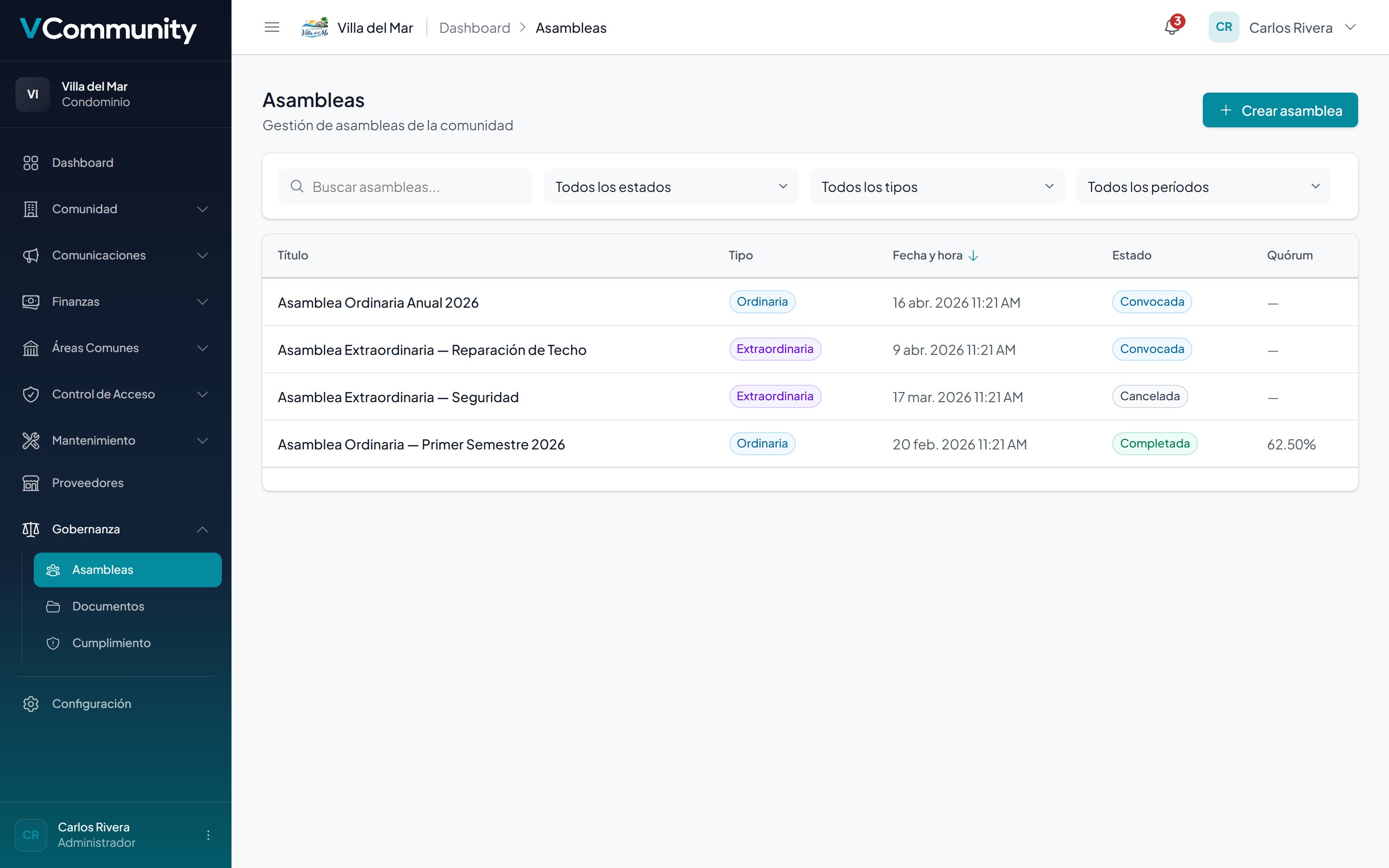Click the 17 mar. 2026 11:21 AM date
This screenshot has width=1389, height=868.
tap(957, 397)
